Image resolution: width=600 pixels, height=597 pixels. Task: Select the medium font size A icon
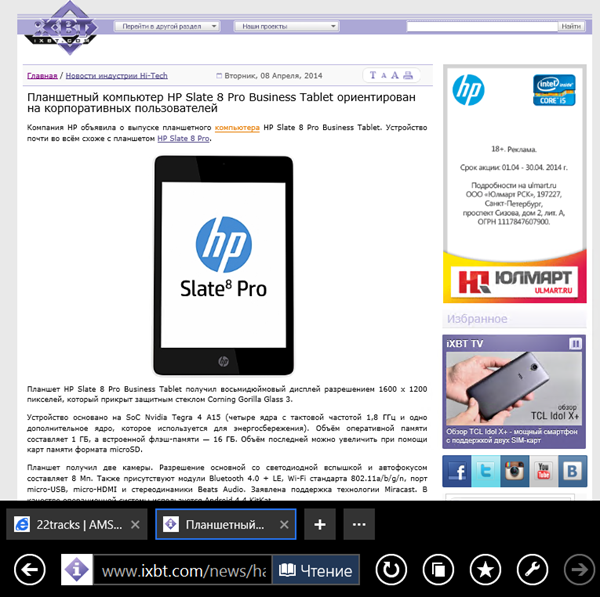click(x=383, y=75)
